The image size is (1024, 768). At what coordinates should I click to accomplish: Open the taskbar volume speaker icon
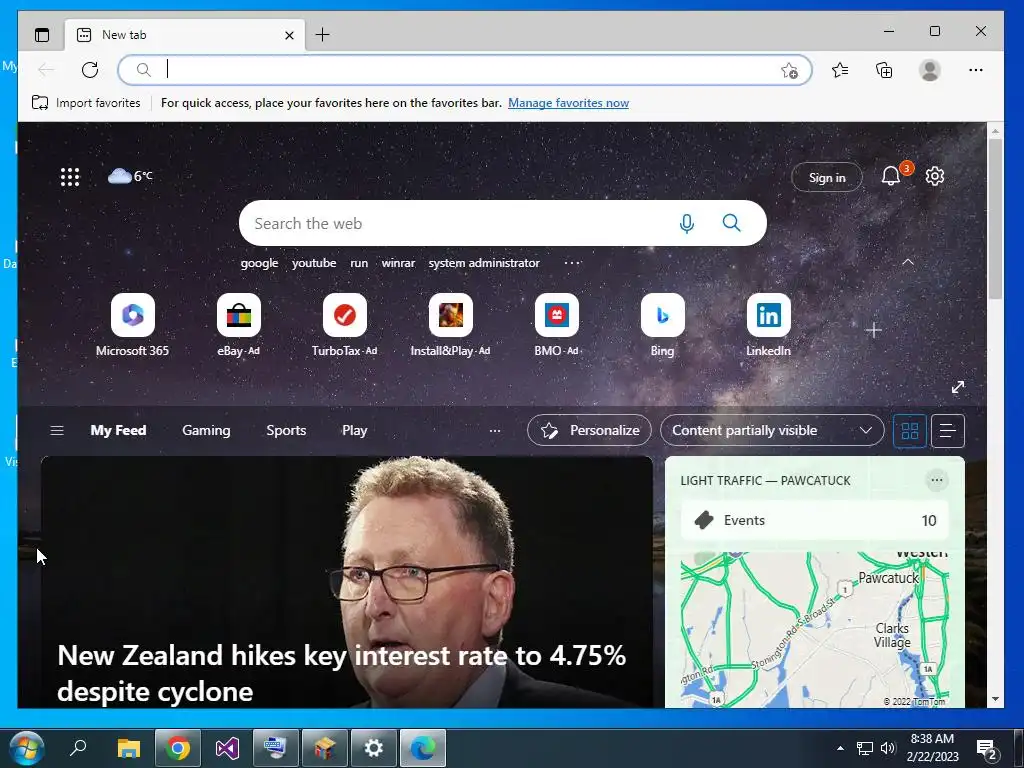click(x=887, y=748)
